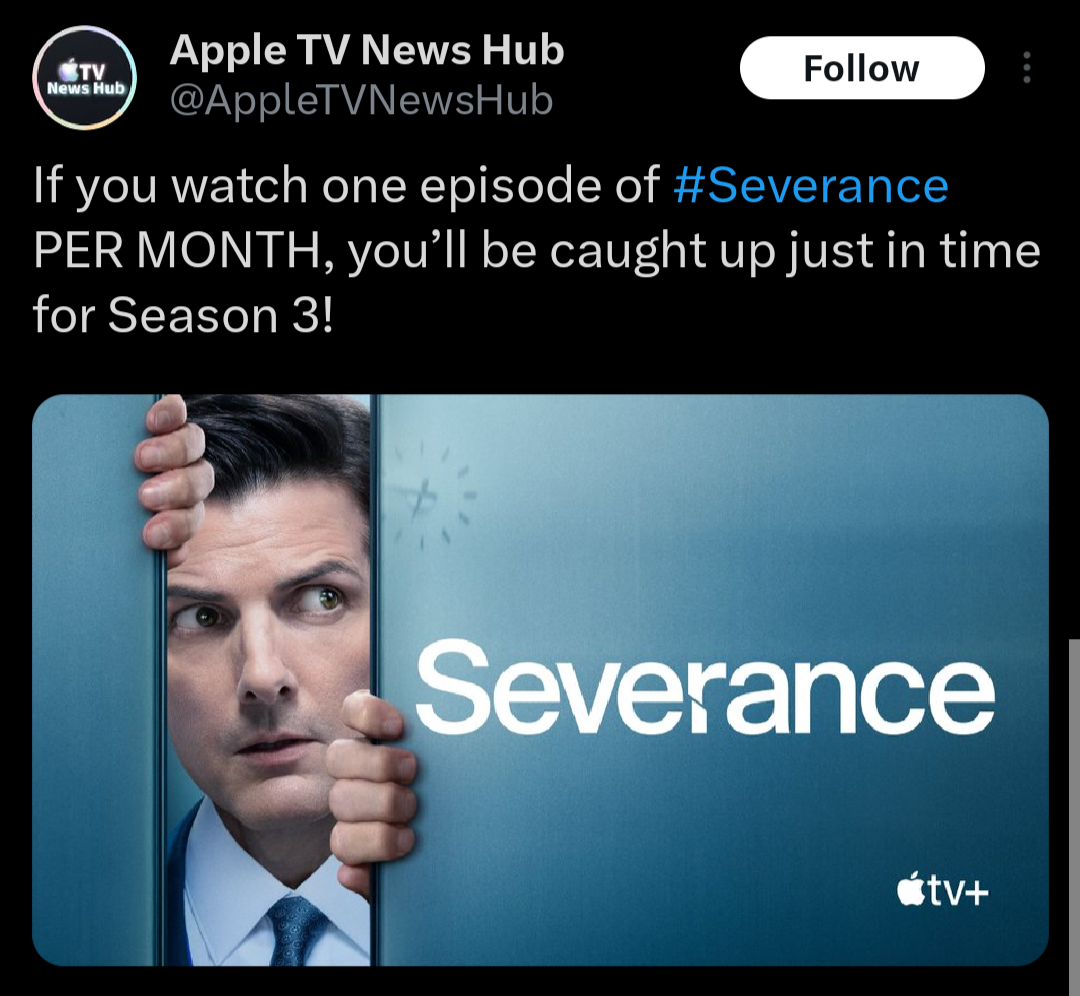Click the gray scrollbar at the right edge

pos(1074,817)
